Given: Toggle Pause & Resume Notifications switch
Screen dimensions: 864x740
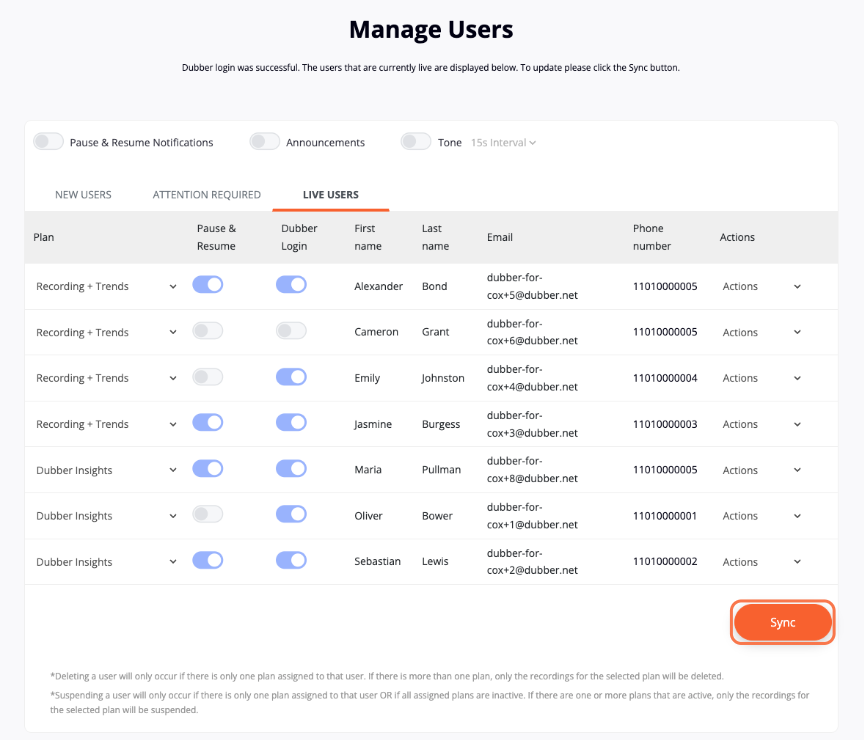Looking at the screenshot, I should [x=48, y=142].
